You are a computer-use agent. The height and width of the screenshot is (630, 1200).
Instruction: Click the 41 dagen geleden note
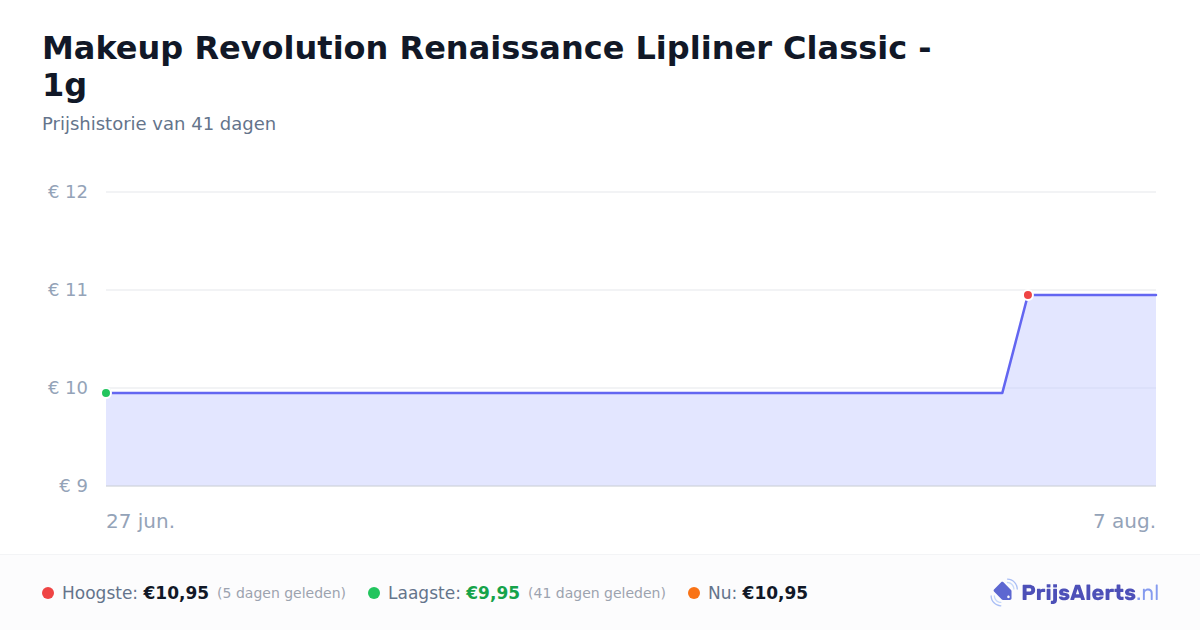coord(597,594)
